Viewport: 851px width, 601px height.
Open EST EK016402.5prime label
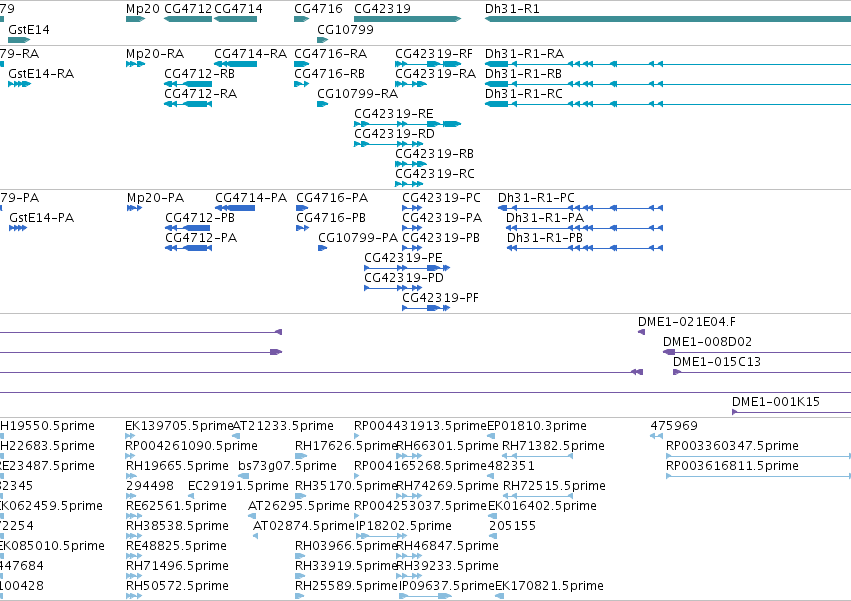pyautogui.click(x=542, y=507)
